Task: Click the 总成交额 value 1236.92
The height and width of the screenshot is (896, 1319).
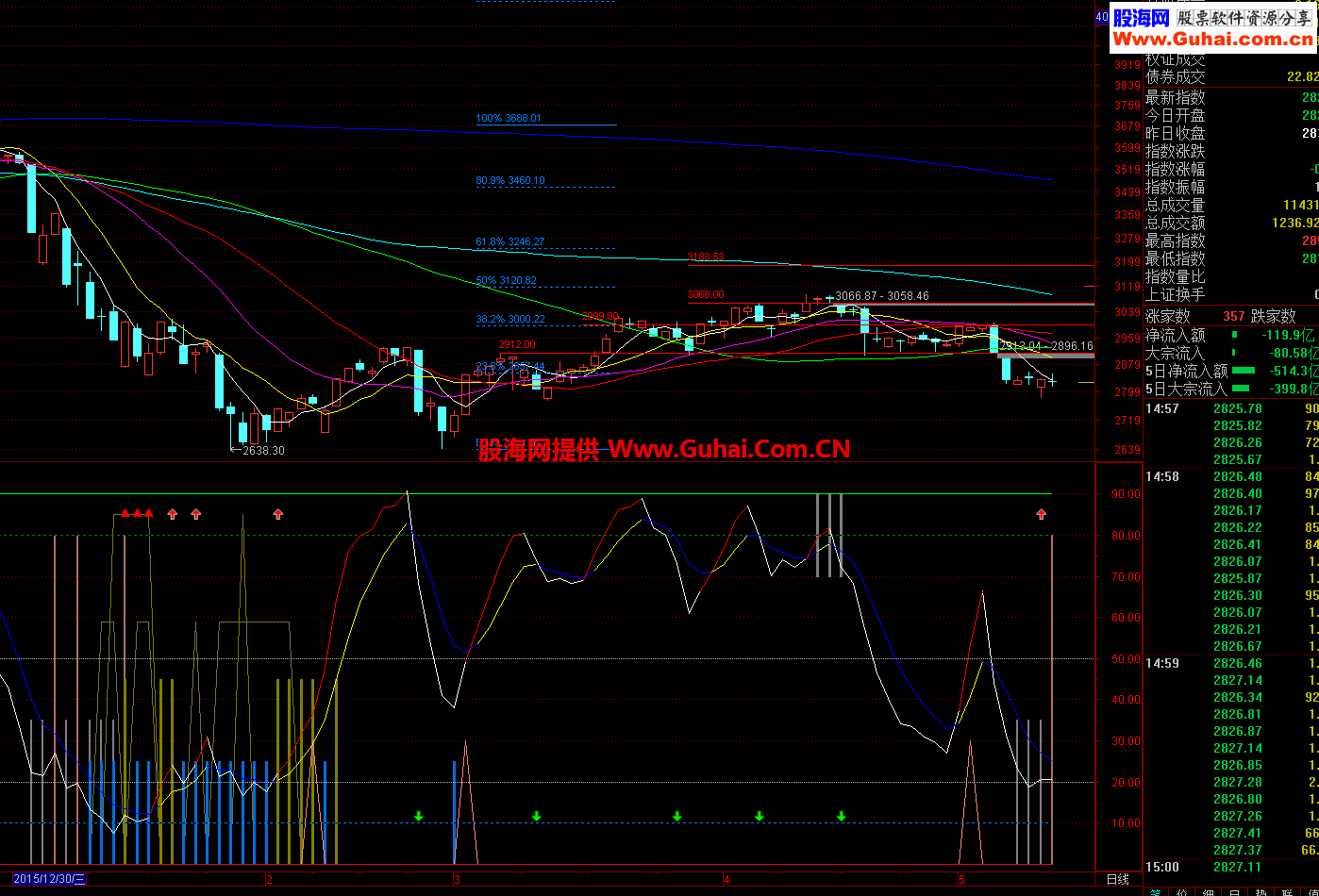Action: (x=1294, y=223)
